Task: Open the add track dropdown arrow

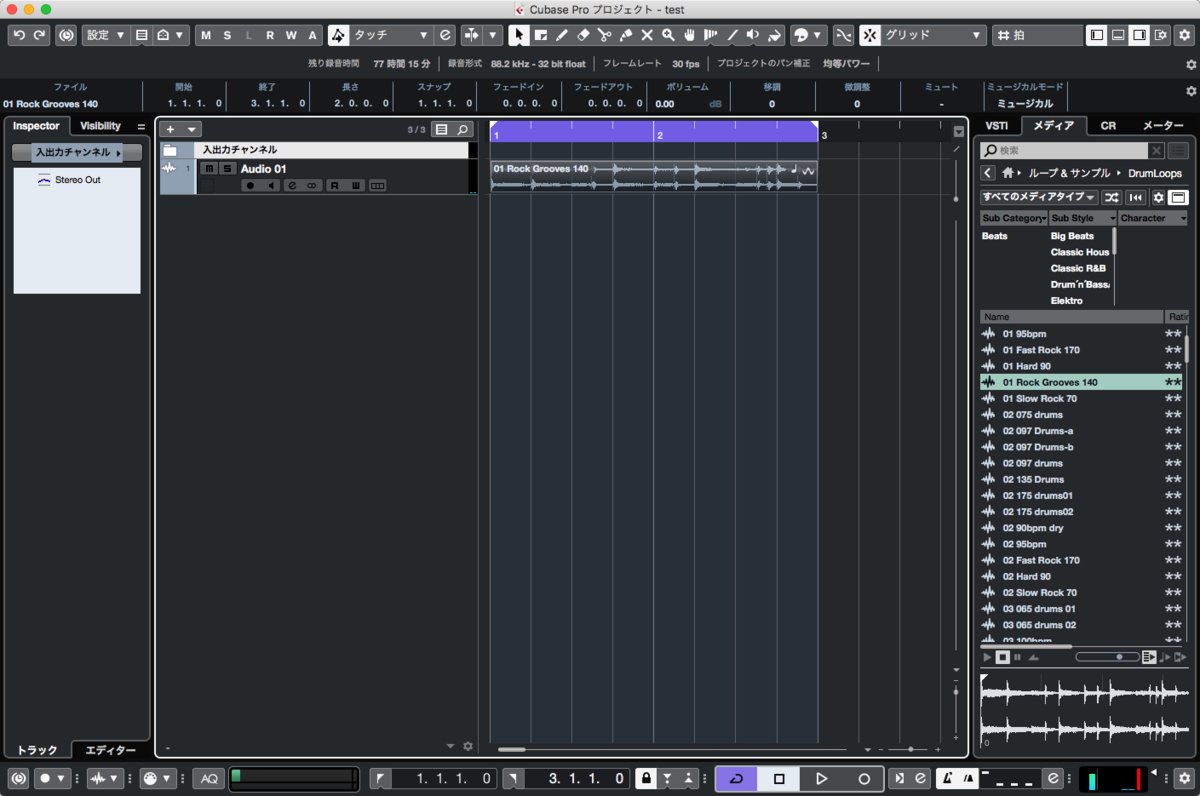Action: pos(191,130)
